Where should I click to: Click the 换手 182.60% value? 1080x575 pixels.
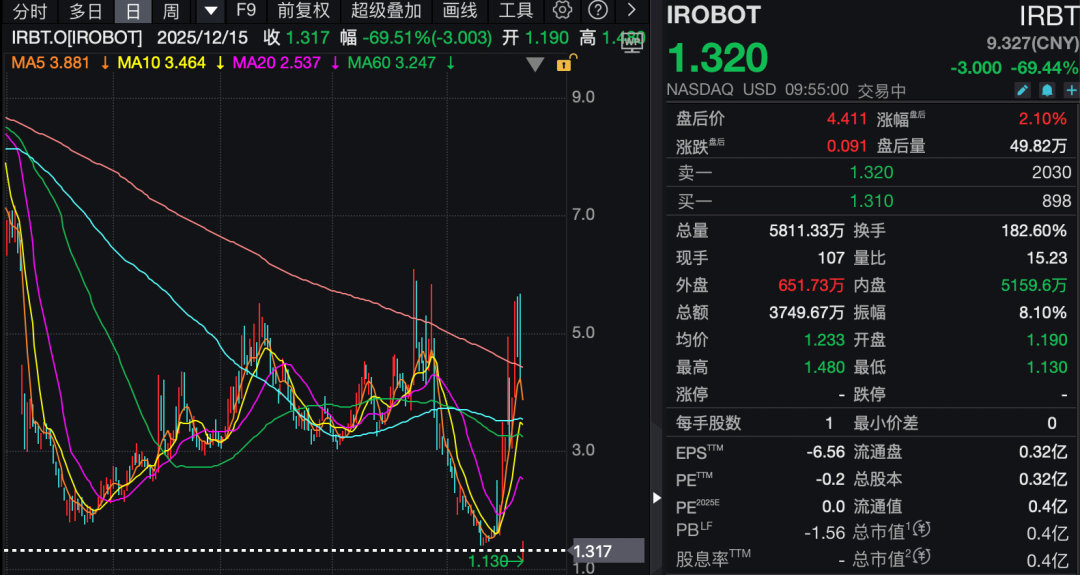1034,231
